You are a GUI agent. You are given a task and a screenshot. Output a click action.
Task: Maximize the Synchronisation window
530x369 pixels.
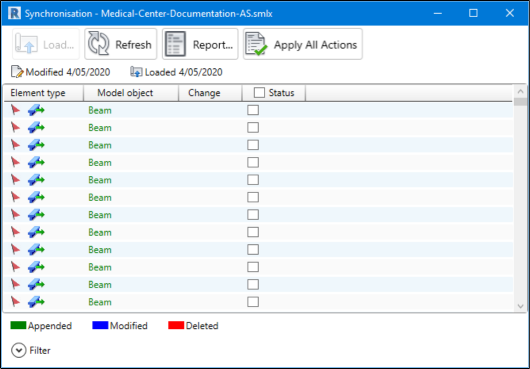[473, 13]
